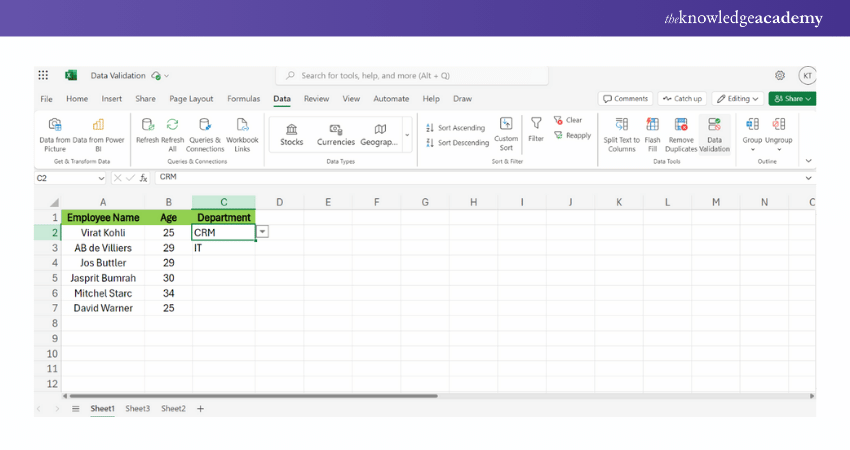The width and height of the screenshot is (850, 450).
Task: Switch to the Formulas ribbon tab
Action: tap(243, 99)
